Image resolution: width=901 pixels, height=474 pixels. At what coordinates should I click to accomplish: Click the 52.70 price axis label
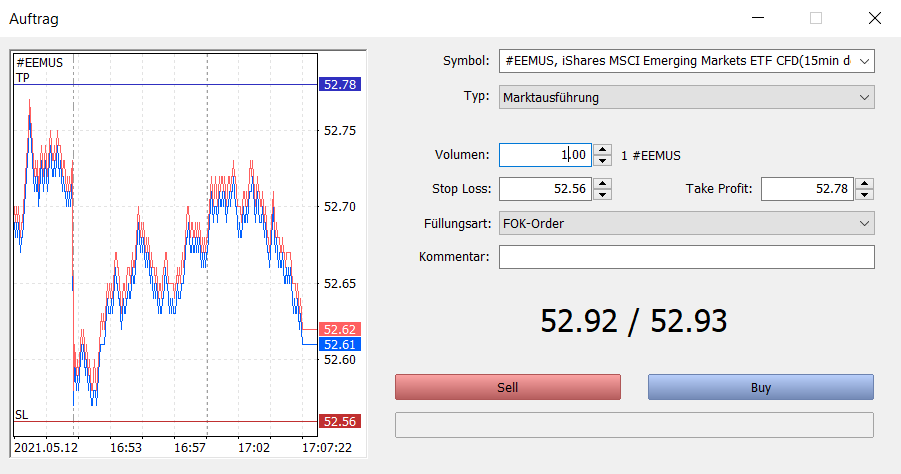(340, 207)
